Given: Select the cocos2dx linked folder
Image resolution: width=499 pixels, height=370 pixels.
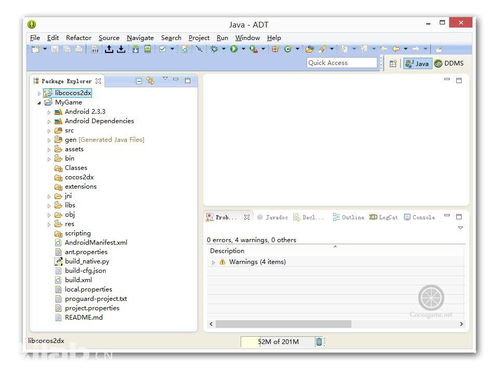Looking at the screenshot, I should (74, 177).
